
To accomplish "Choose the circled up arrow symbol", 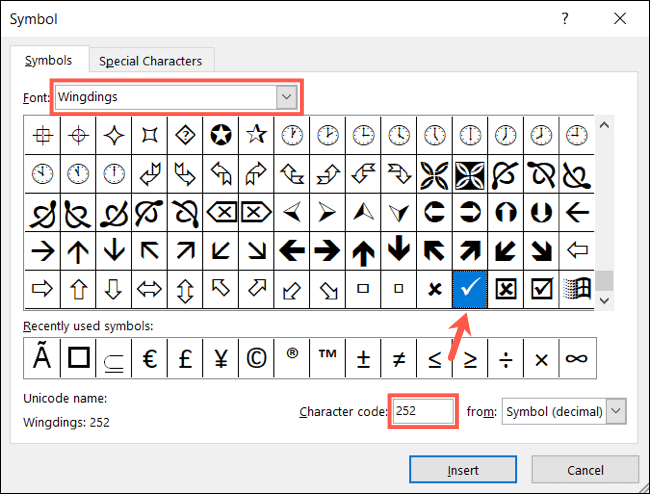I will click(x=506, y=212).
